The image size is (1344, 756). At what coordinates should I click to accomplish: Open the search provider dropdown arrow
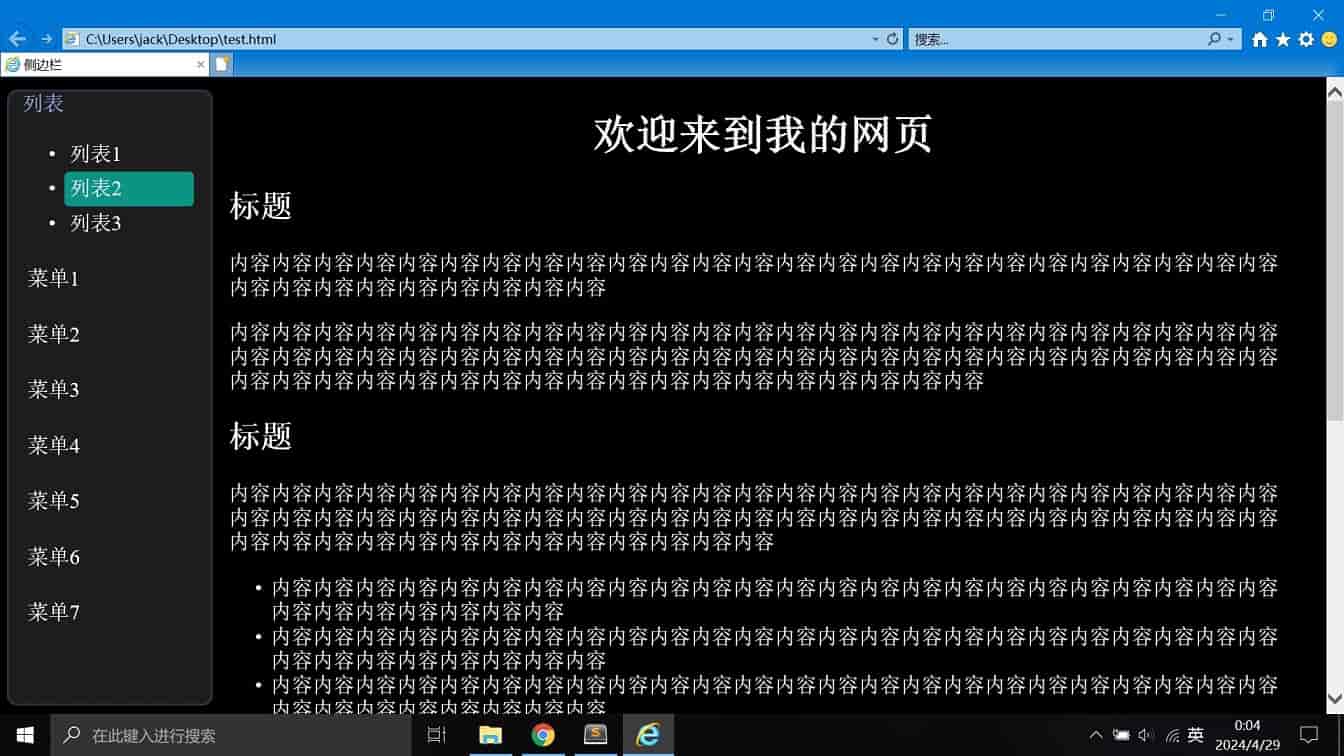[1230, 39]
